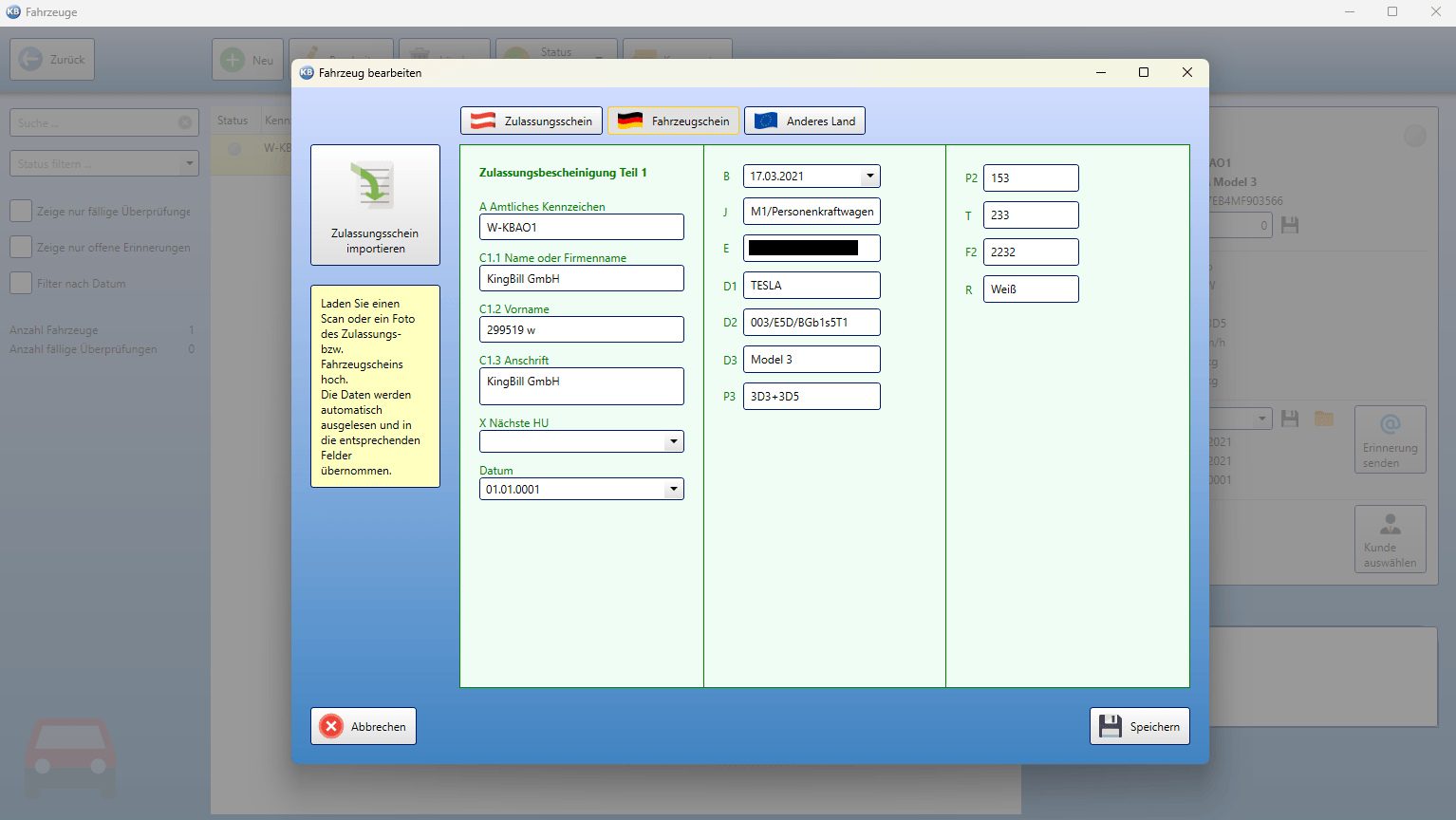Toggle Zeige nur offene Erinnerungen checkbox
The height and width of the screenshot is (820, 1456).
pos(21,247)
